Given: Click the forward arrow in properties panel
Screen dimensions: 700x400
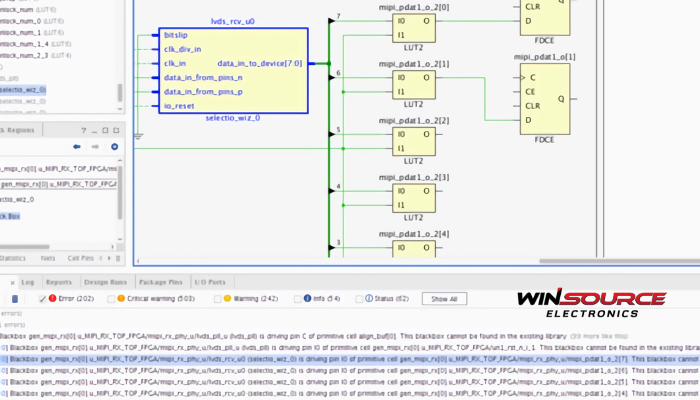Looking at the screenshot, I should (x=93, y=146).
